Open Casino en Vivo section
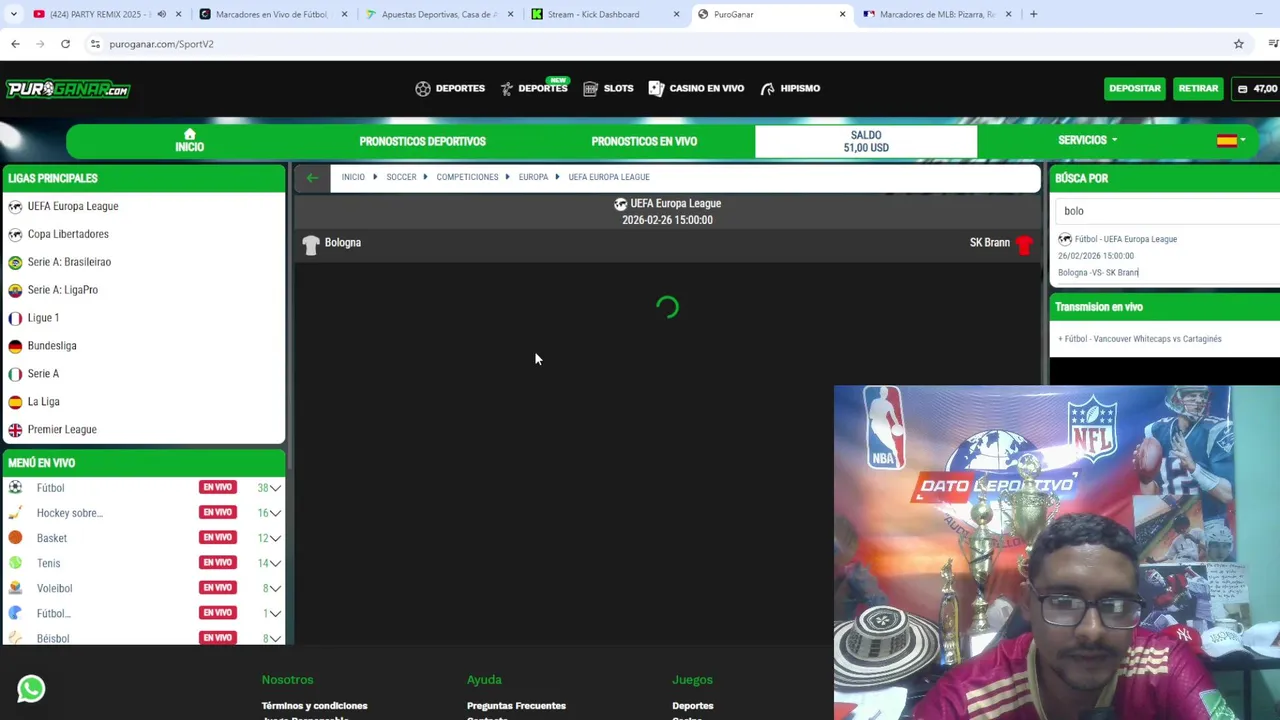Screen dimensions: 1280x720 point(696,88)
